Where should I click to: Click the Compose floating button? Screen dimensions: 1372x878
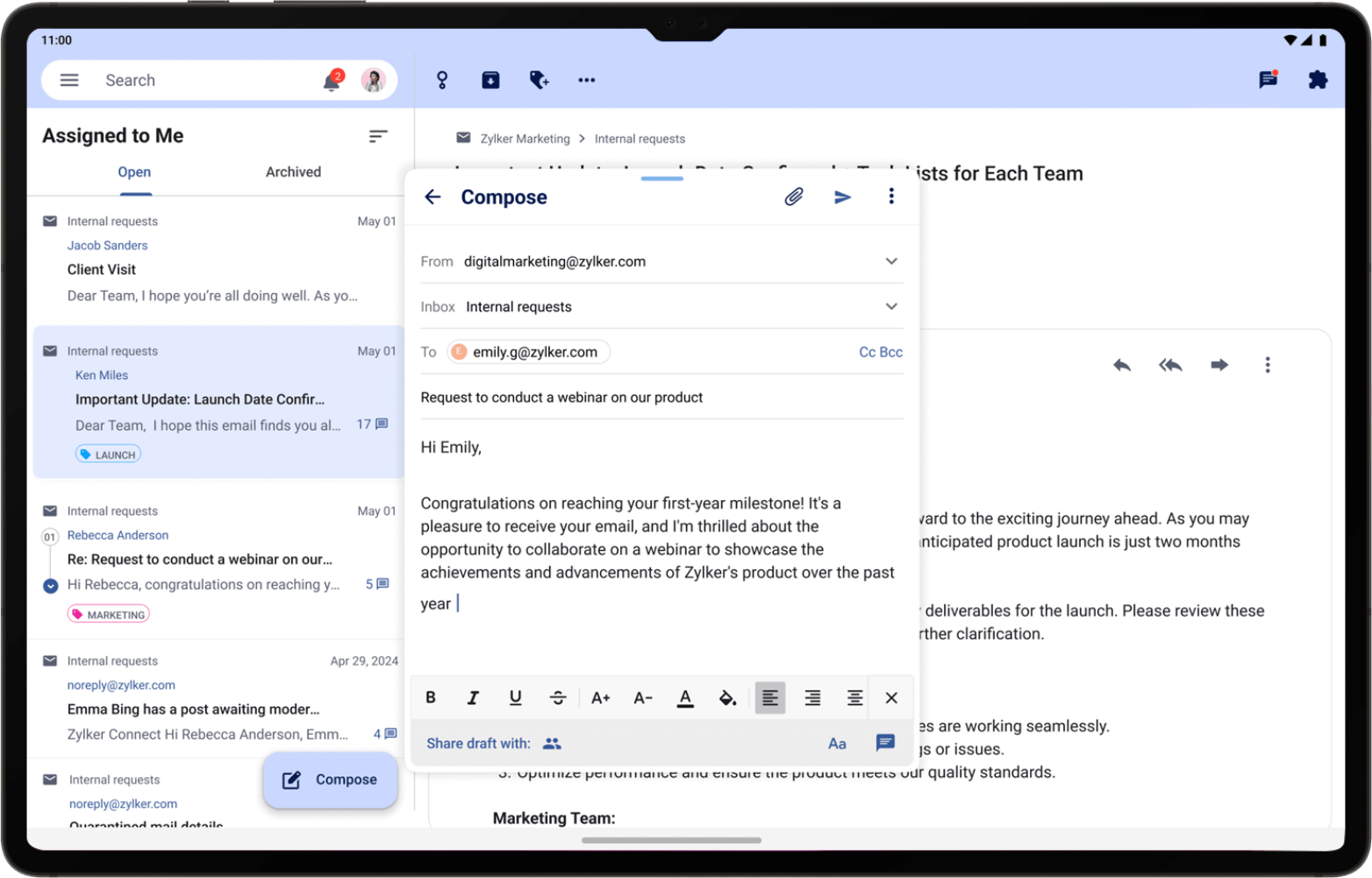click(x=331, y=780)
